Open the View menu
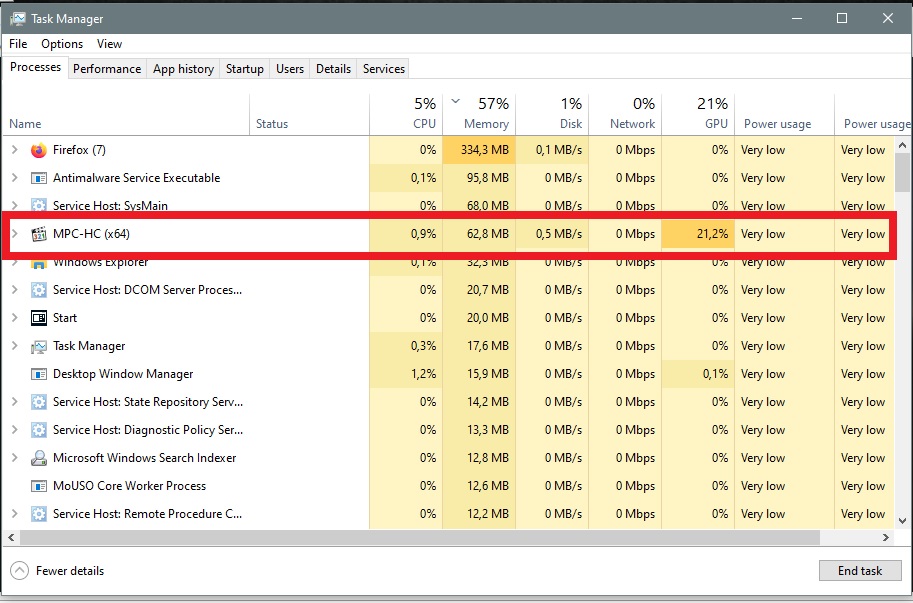 coord(109,44)
